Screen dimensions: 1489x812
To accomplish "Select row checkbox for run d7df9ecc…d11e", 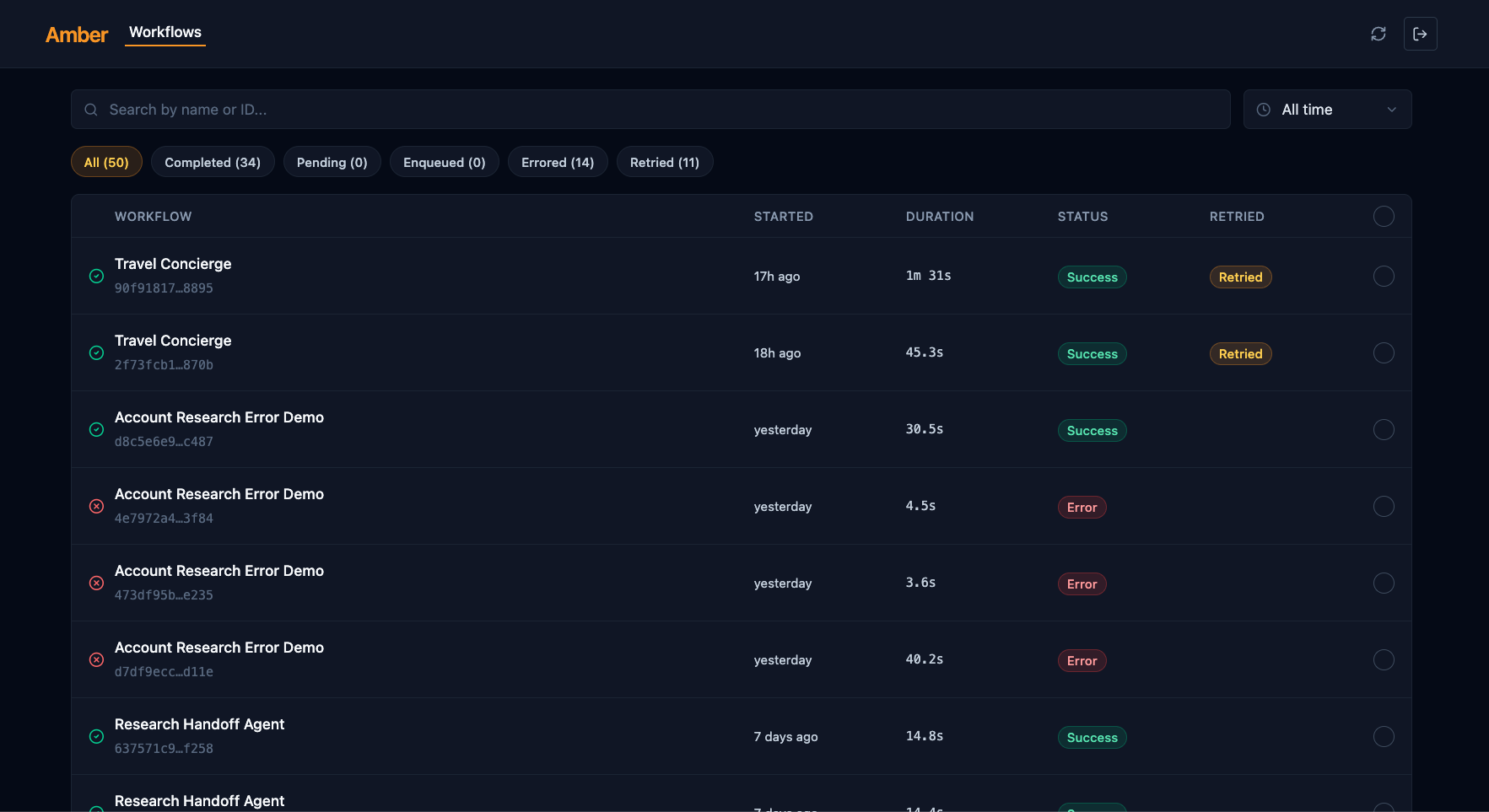I will click(x=1384, y=659).
